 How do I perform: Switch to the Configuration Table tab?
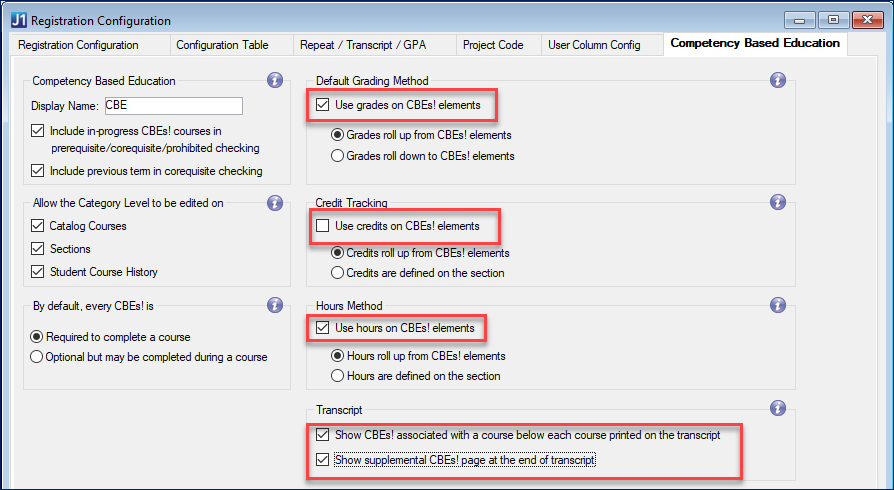coord(221,45)
